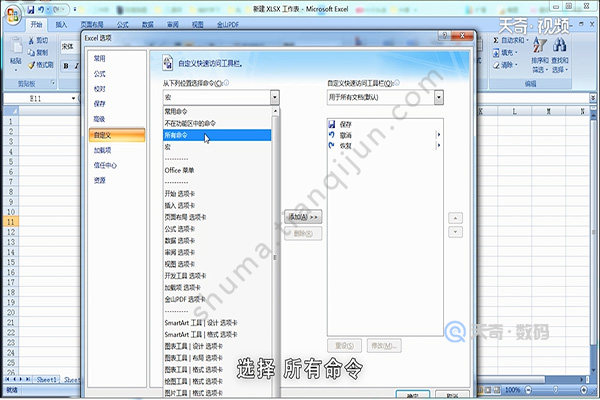Screen dimensions: 600x400
Task: Open the 数据 ribbon tab
Action: point(148,24)
